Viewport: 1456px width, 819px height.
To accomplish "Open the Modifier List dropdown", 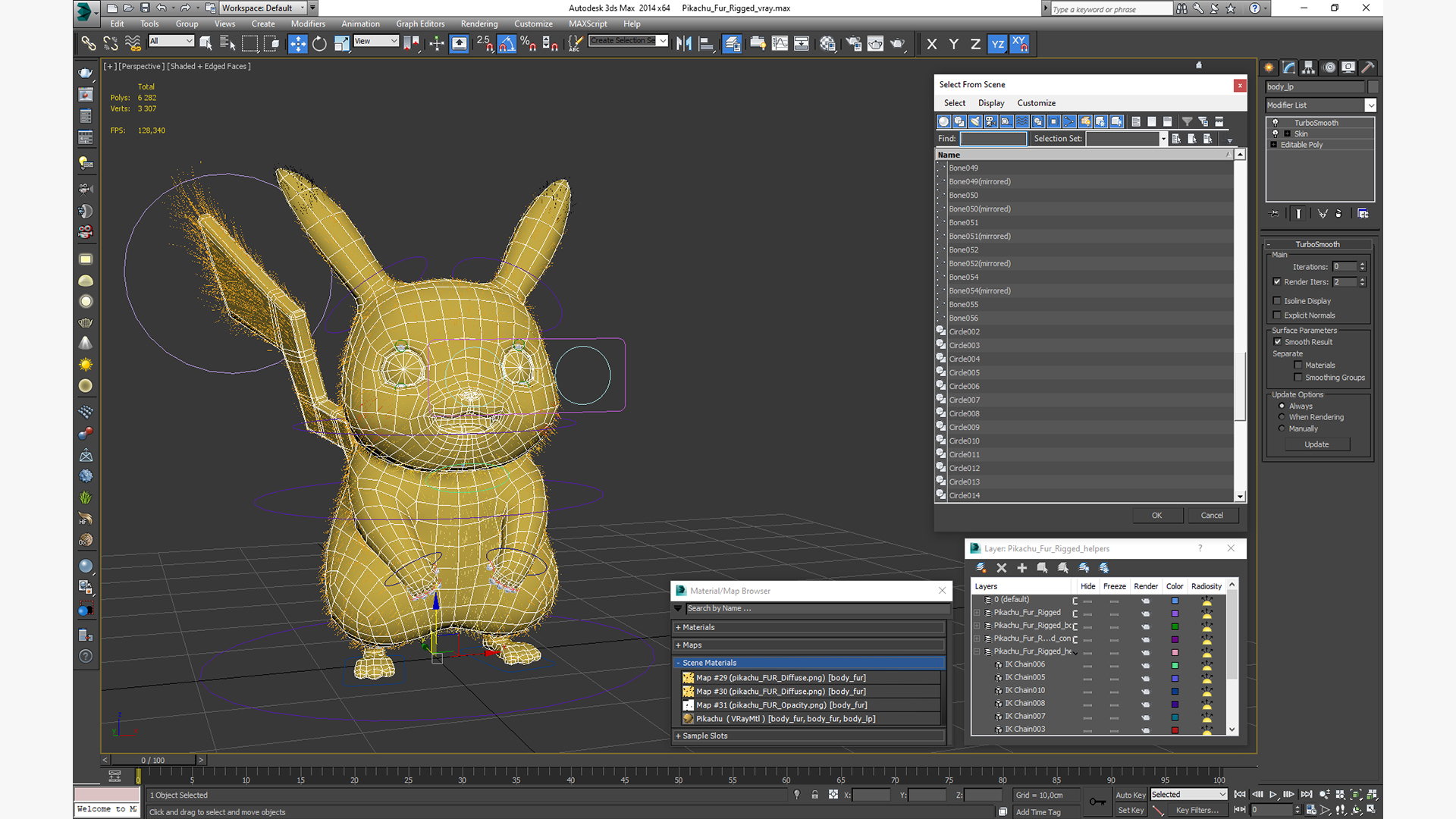I will [1370, 105].
